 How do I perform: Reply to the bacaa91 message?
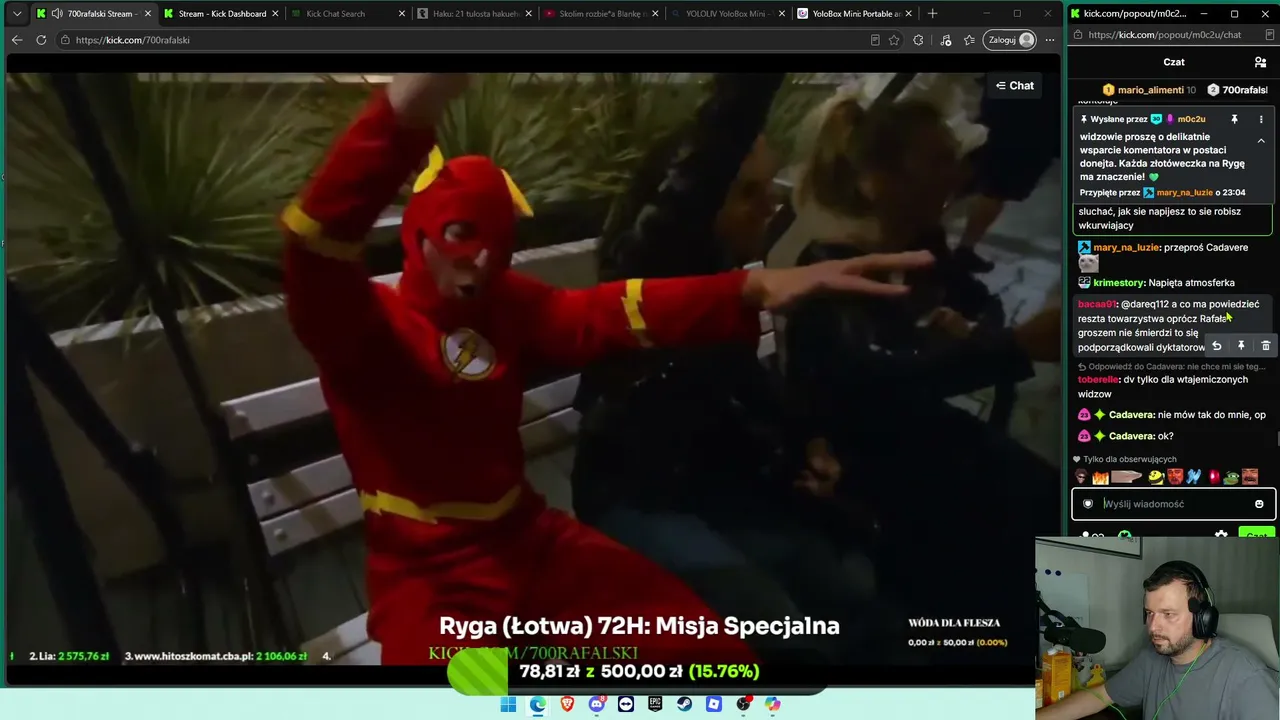pos(1217,346)
